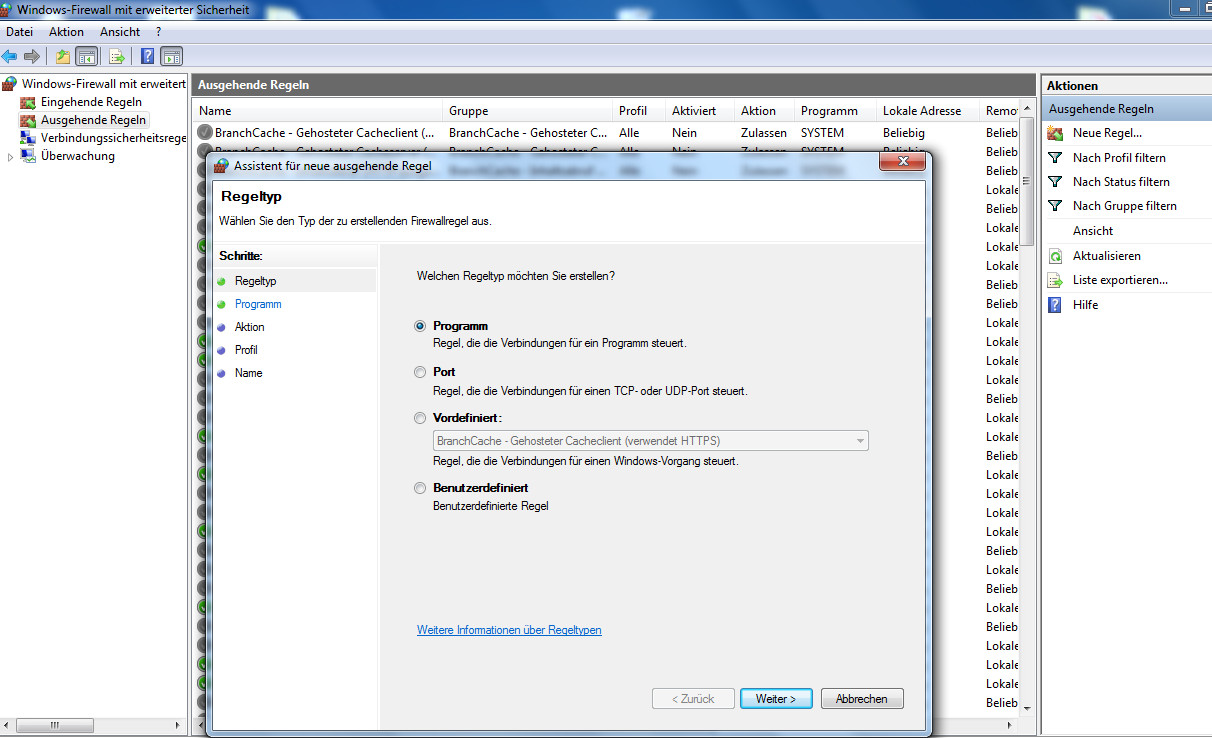Sort by the Aktiviert column header
1212x738 pixels.
[700, 111]
